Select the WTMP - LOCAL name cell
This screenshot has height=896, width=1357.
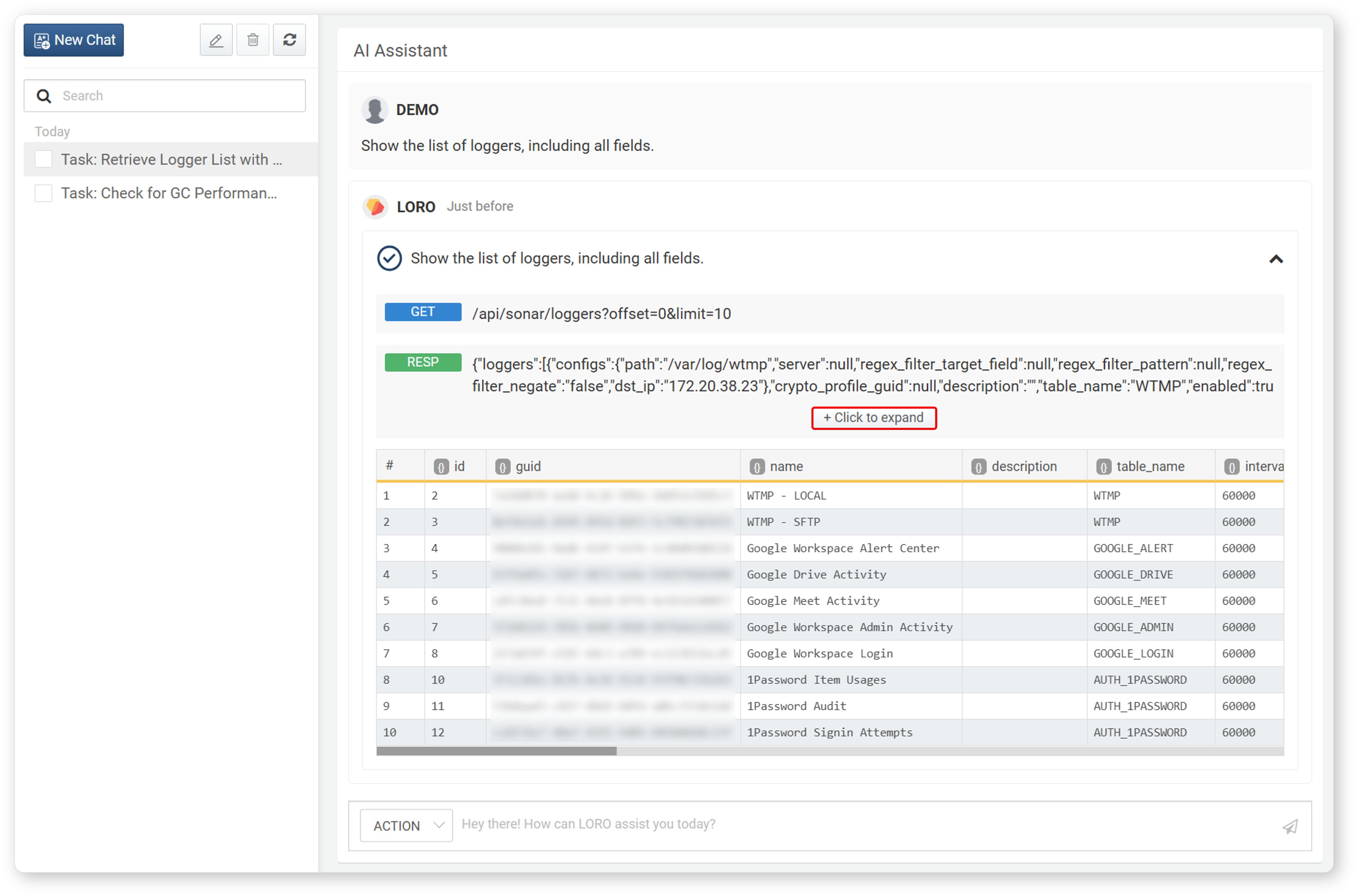click(851, 496)
